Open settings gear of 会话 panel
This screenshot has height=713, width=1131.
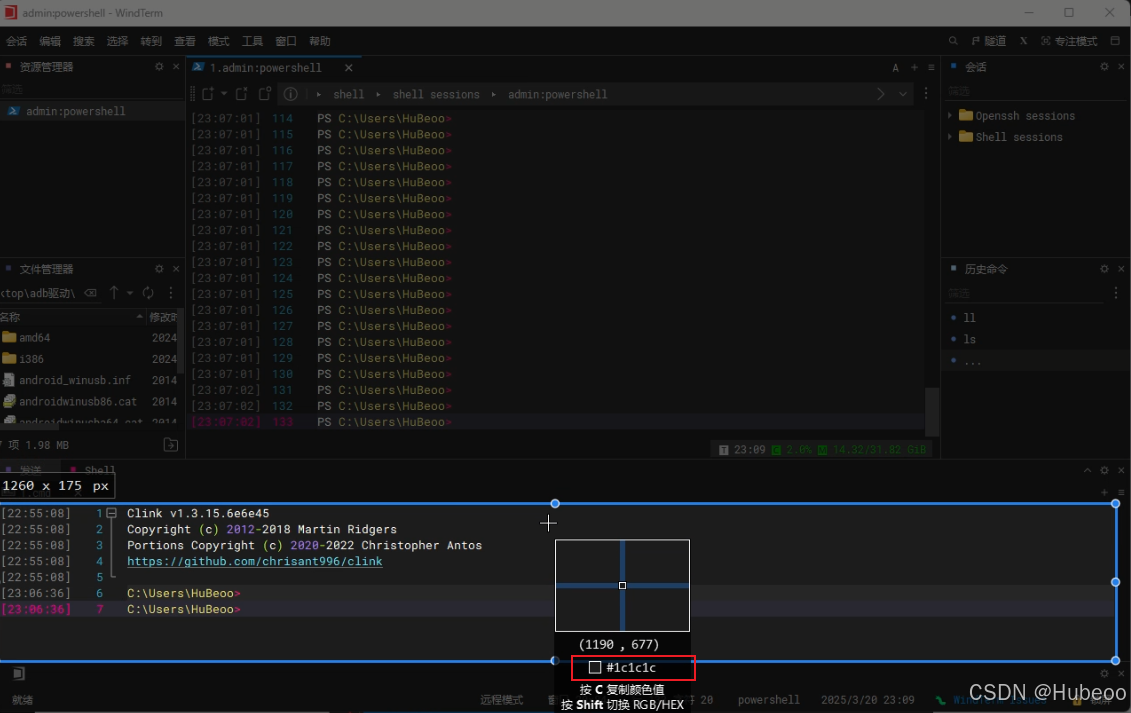[1104, 66]
